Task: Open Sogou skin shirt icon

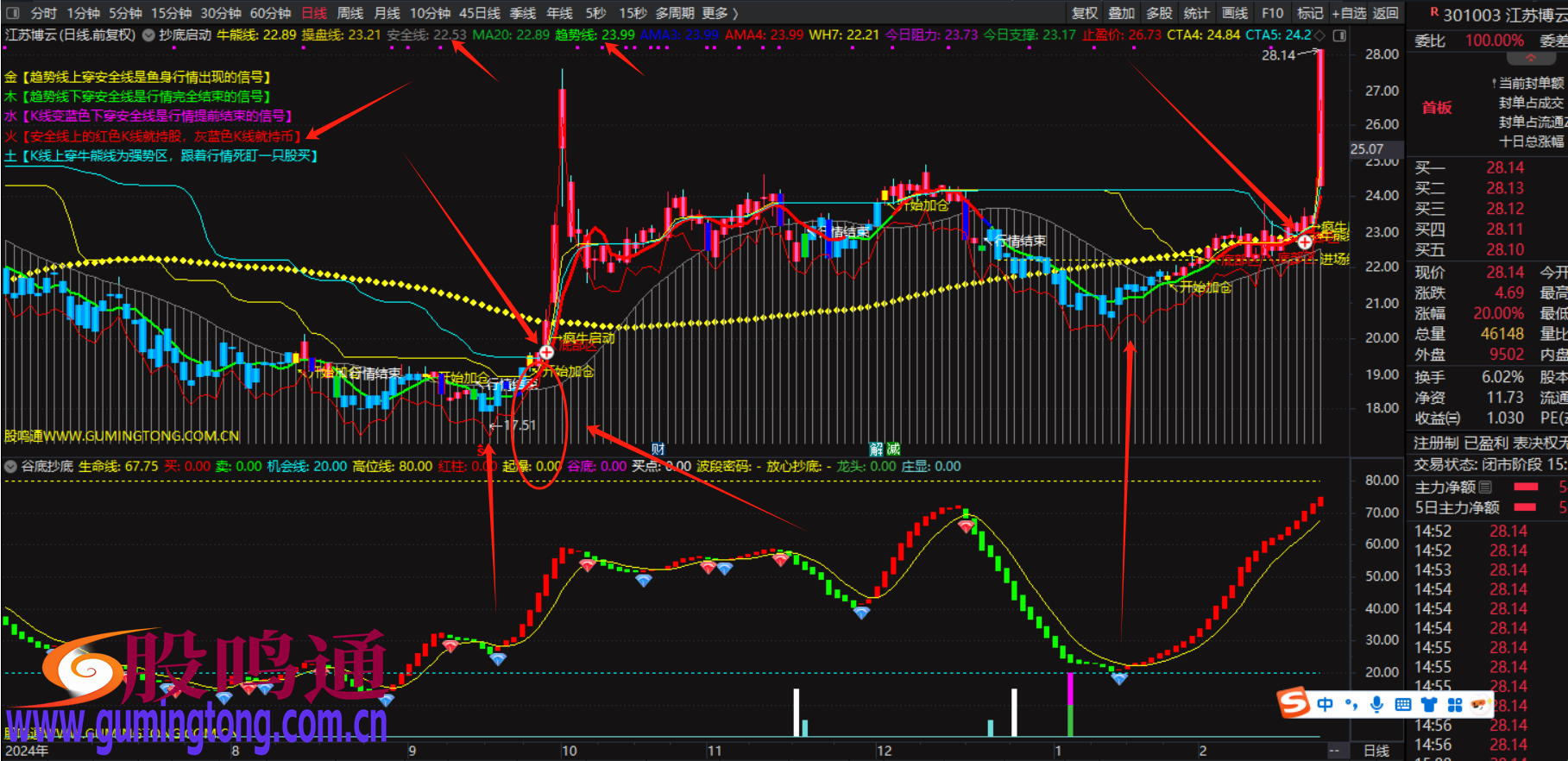Action: [x=1428, y=705]
